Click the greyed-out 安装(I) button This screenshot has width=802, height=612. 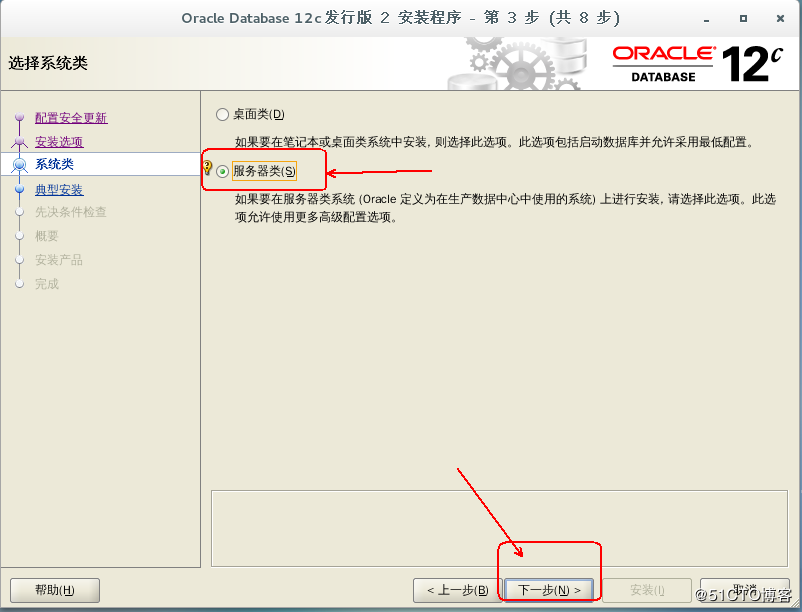(x=647, y=591)
